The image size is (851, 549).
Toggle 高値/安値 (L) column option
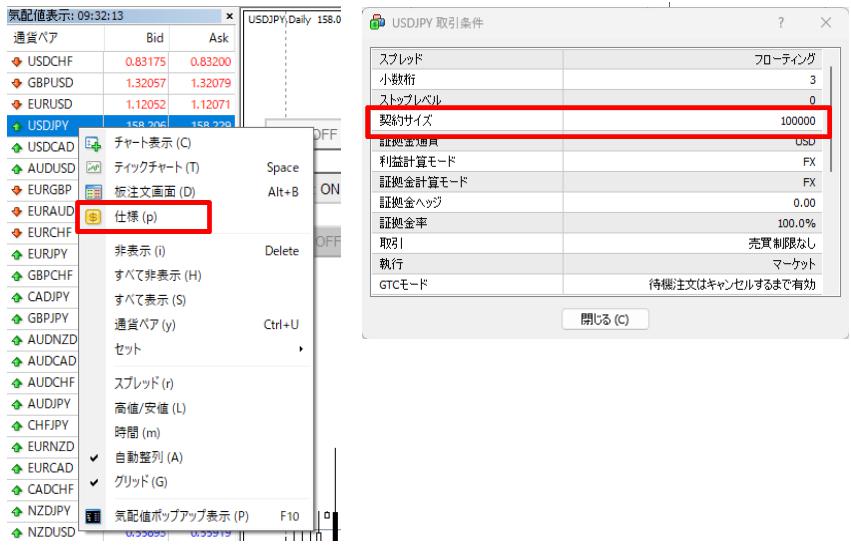click(196, 408)
